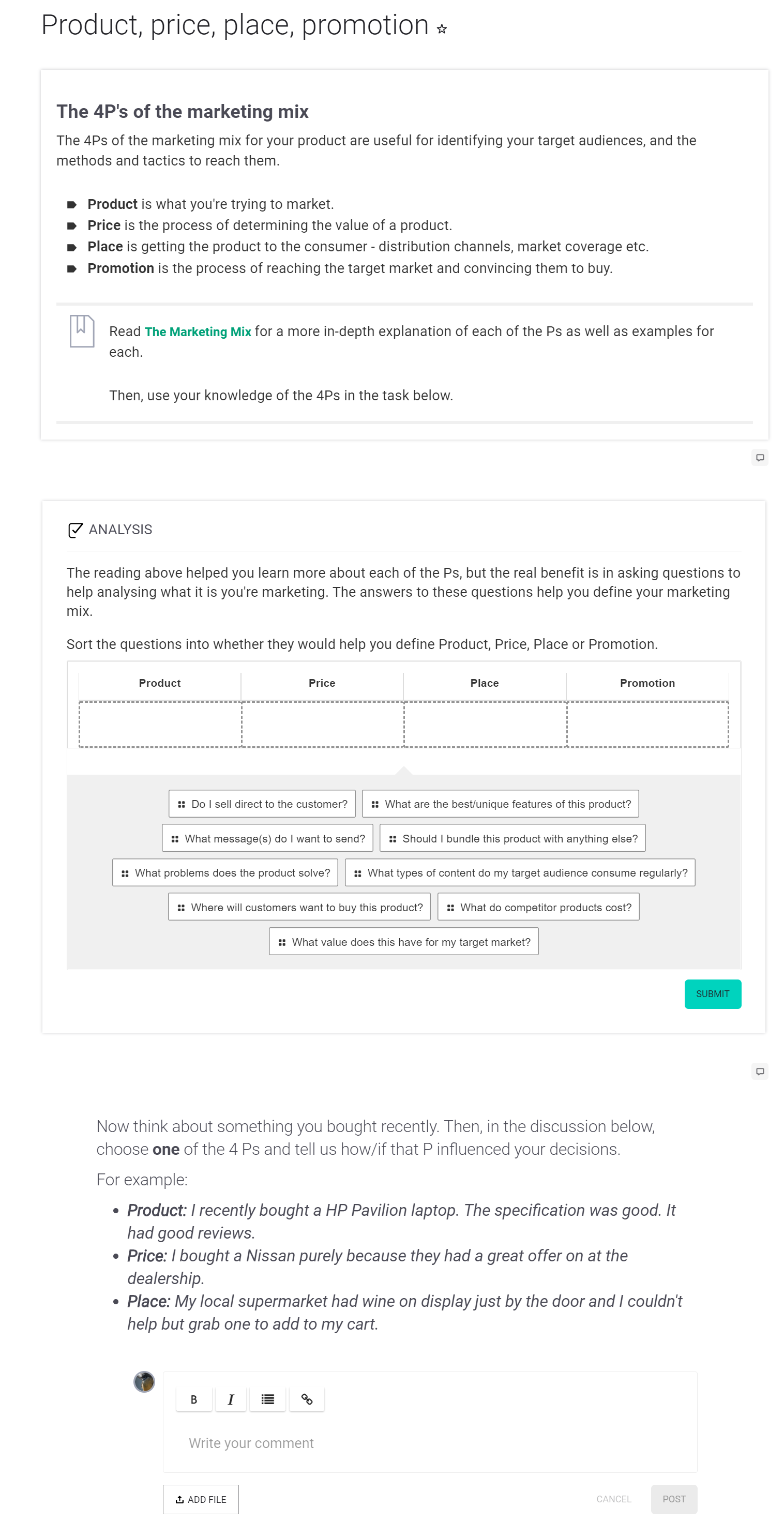Open The Marketing Mix reading link

pos(198,331)
